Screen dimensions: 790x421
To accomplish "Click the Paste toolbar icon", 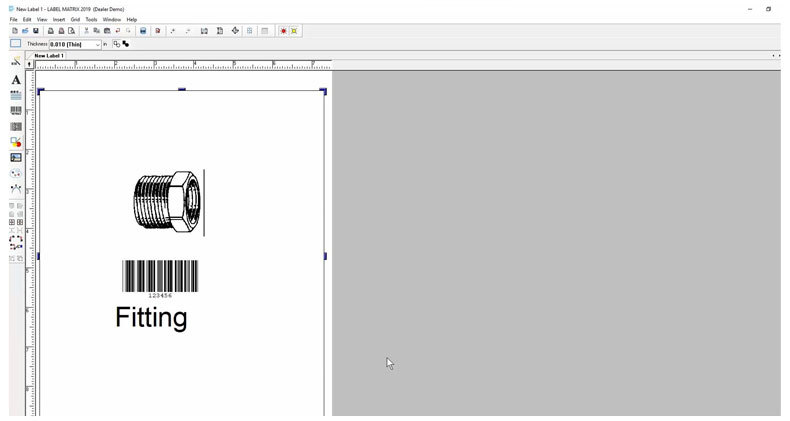I will pyautogui.click(x=107, y=31).
